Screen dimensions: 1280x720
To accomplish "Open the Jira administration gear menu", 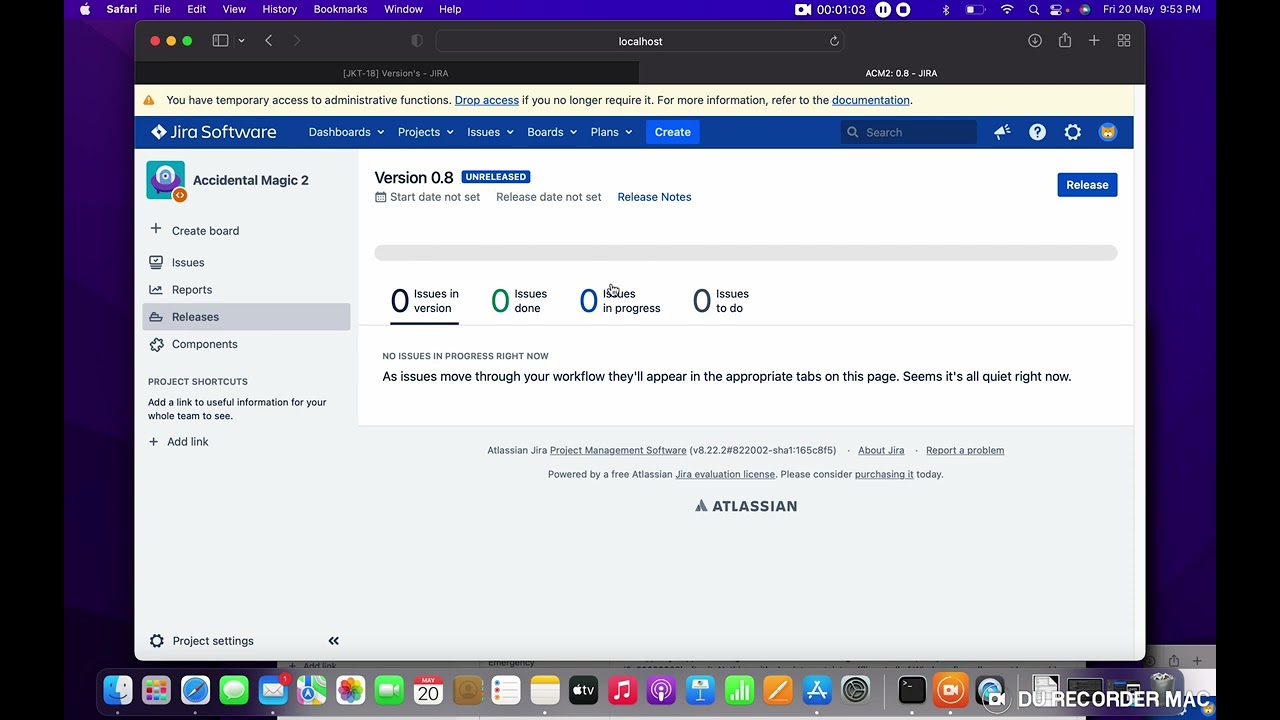I will pos(1072,132).
